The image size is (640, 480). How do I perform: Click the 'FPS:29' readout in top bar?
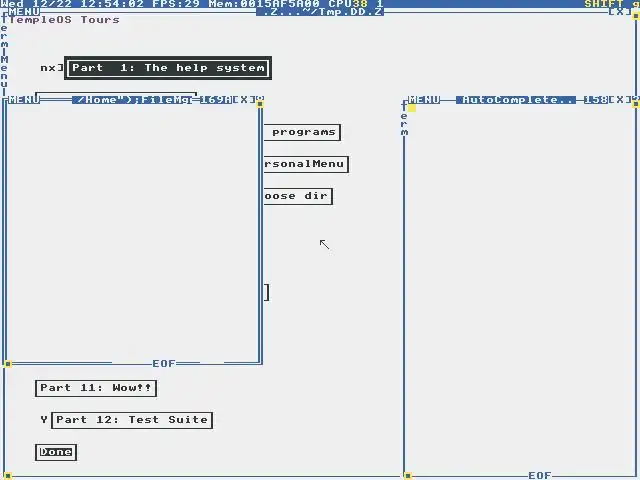[176, 4]
